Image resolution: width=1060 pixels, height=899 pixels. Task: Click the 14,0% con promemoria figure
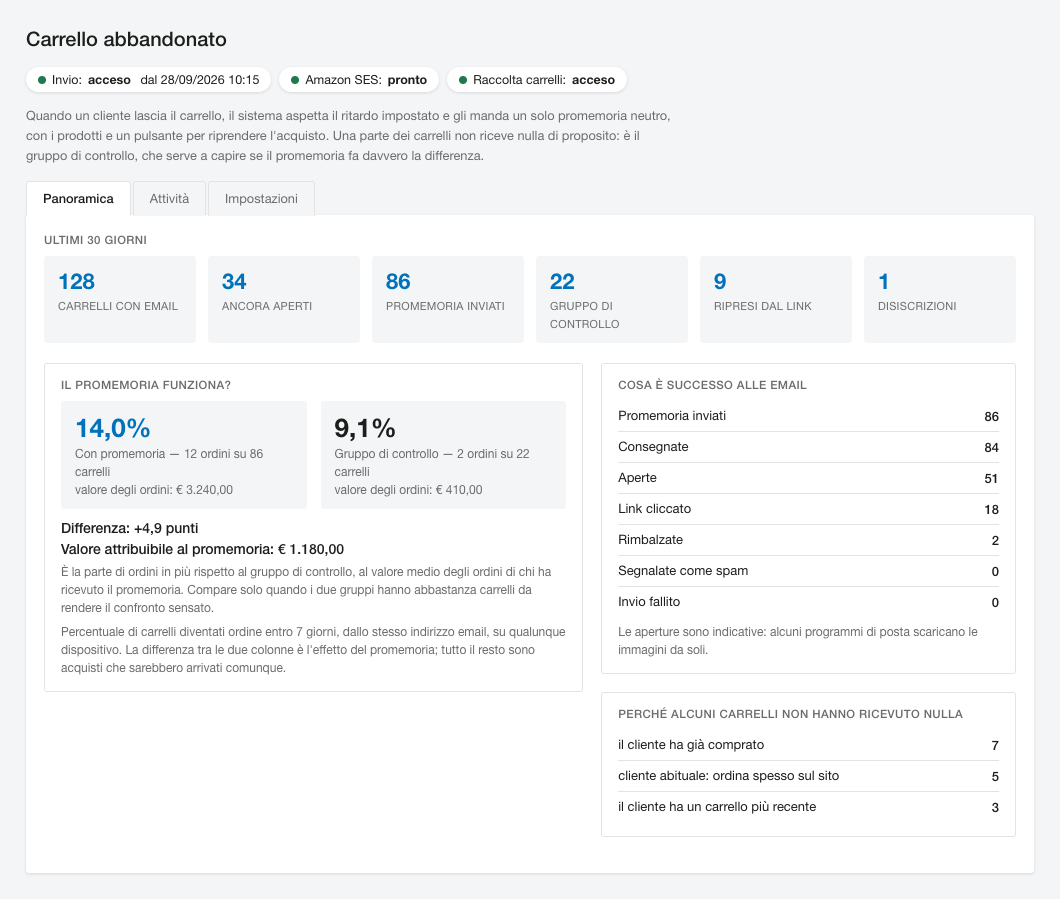[x=113, y=428]
